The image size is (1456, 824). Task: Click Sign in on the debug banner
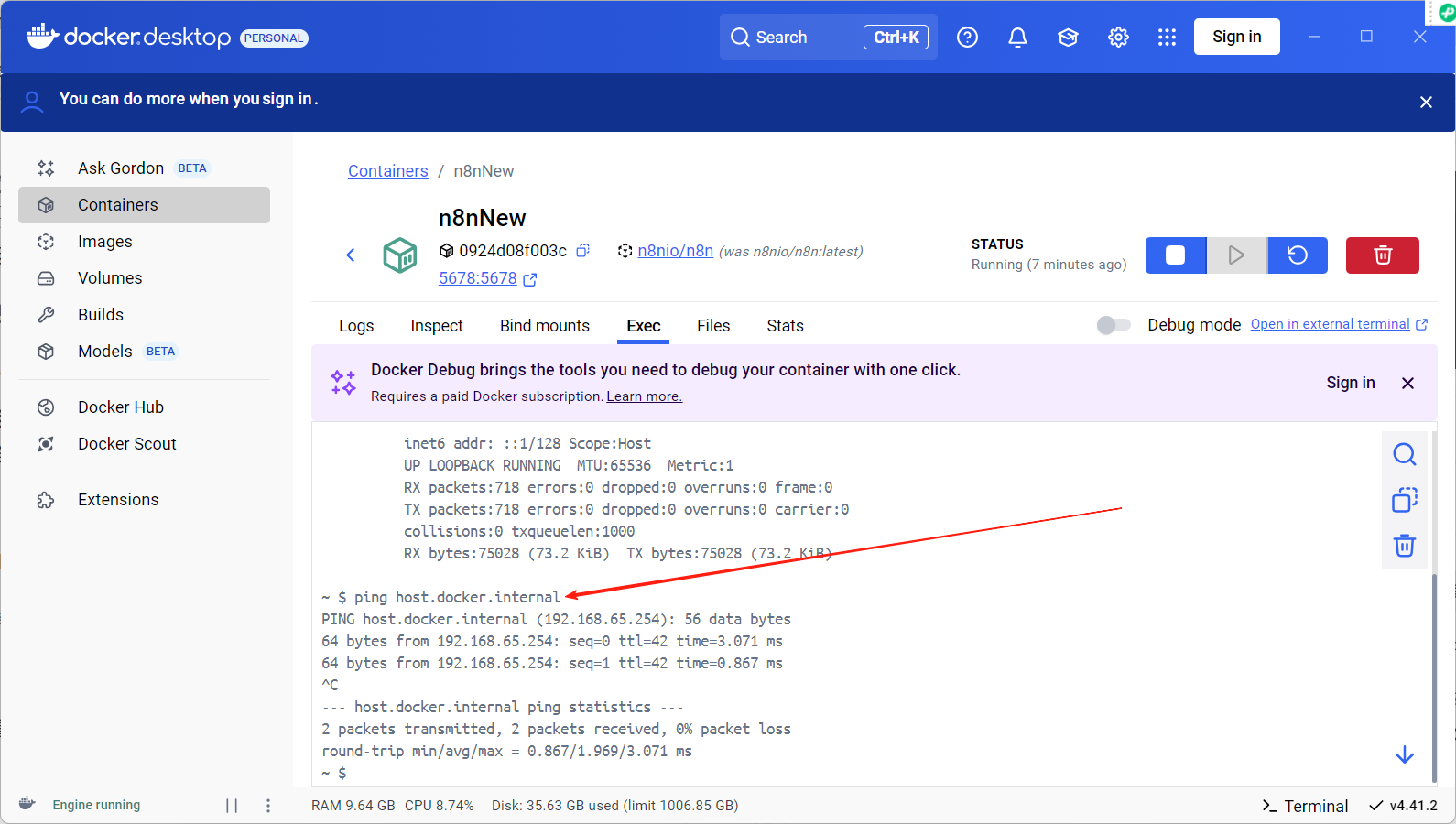(x=1350, y=383)
